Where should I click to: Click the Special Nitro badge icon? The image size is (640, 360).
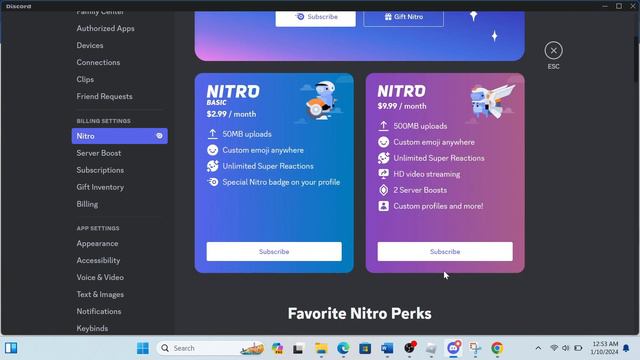[212, 182]
